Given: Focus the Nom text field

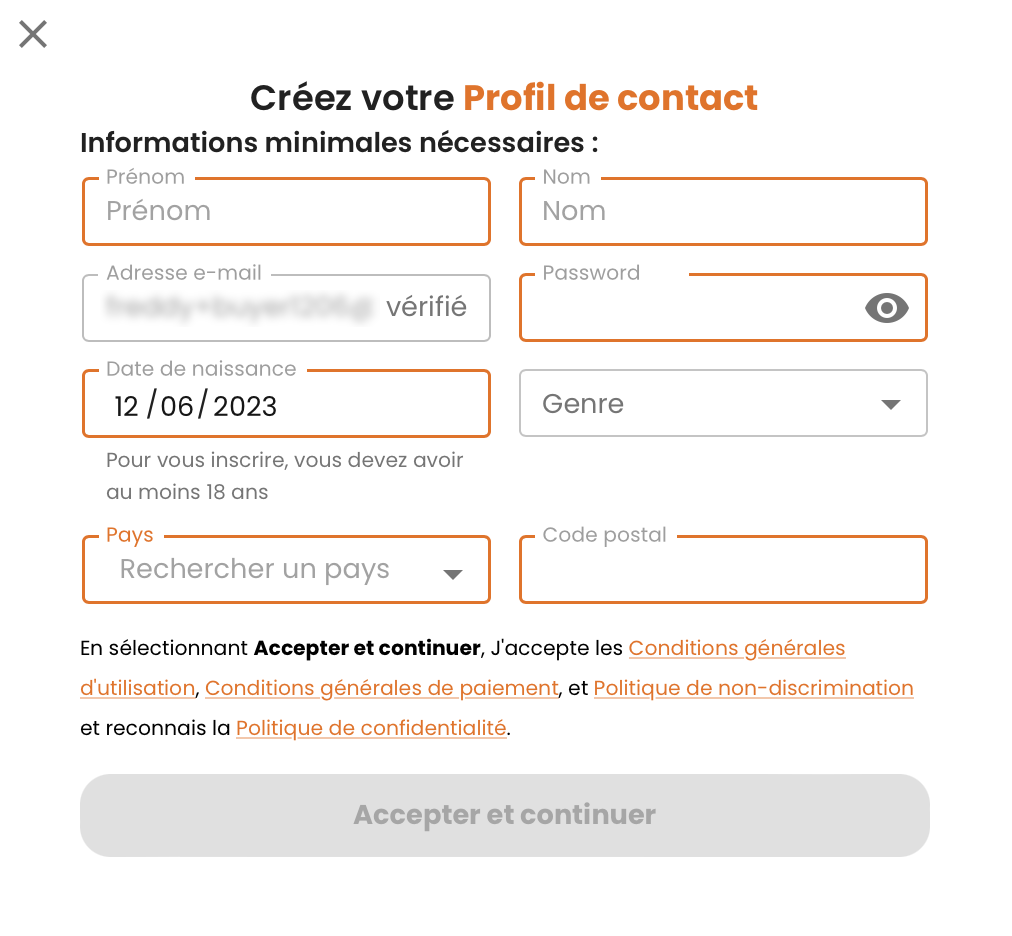Looking at the screenshot, I should point(724,212).
